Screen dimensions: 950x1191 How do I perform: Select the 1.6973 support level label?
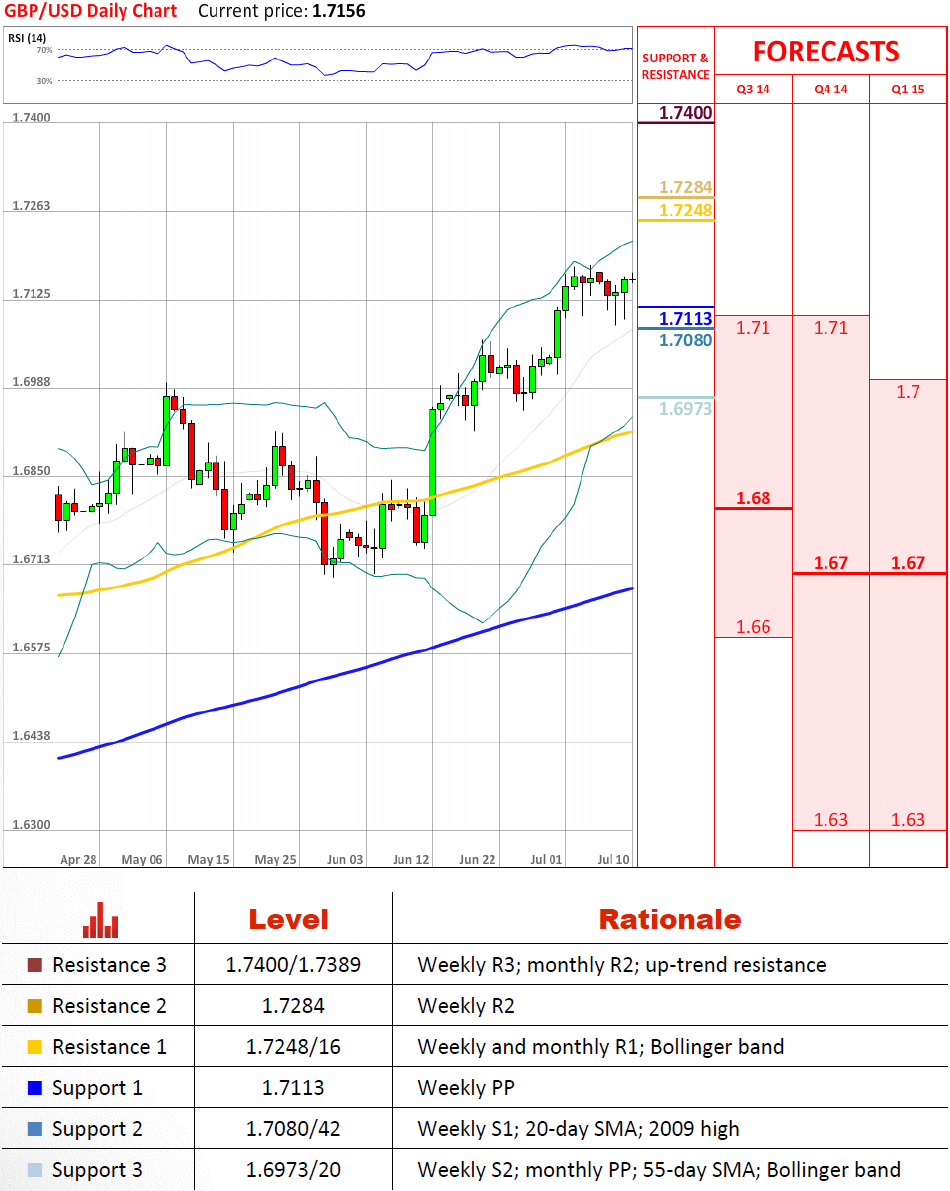[x=686, y=408]
